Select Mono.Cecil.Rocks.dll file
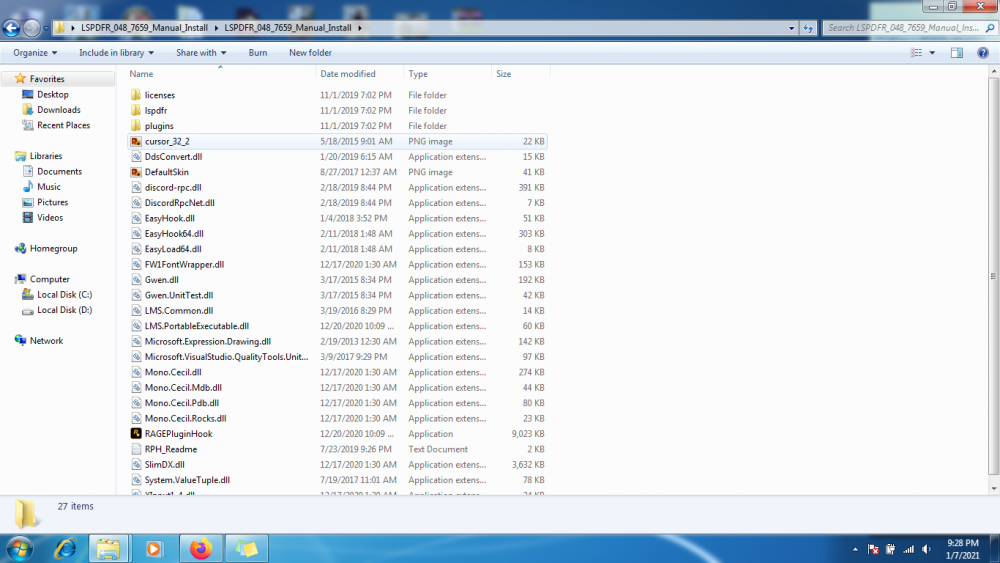Screen dimensions: 1000x563 tap(185, 418)
